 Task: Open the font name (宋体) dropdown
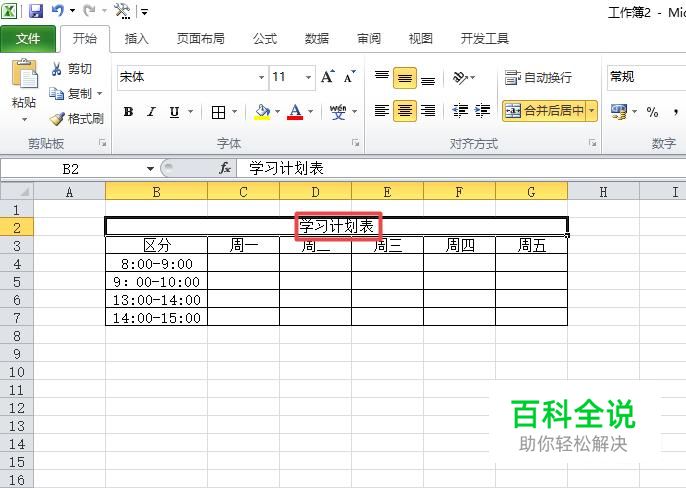pyautogui.click(x=261, y=77)
